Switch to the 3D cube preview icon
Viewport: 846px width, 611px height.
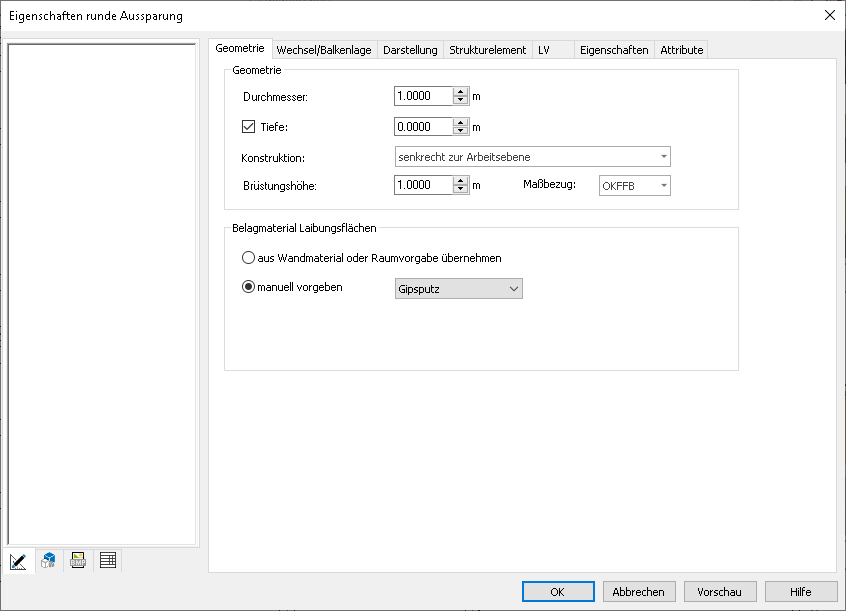pyautogui.click(x=48, y=561)
